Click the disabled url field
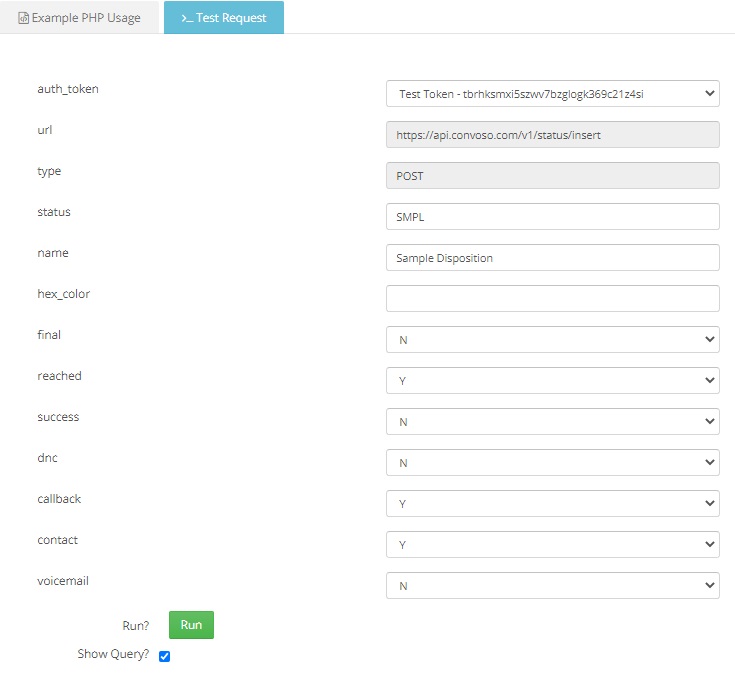735x675 pixels. pyautogui.click(x=552, y=135)
